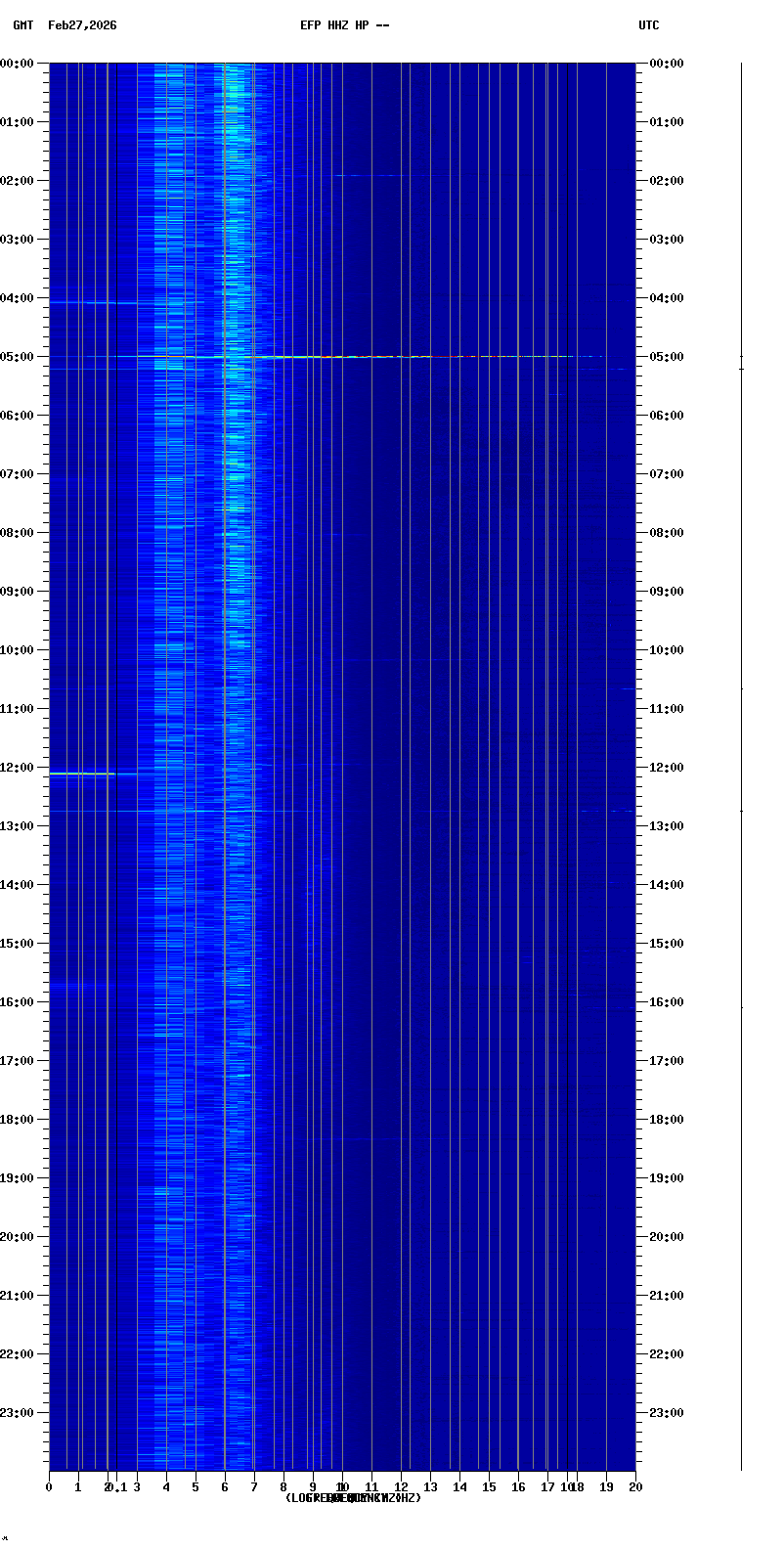Select the 18:00 label on the right UTC axis
The width and height of the screenshot is (784, 1549).
[667, 1120]
